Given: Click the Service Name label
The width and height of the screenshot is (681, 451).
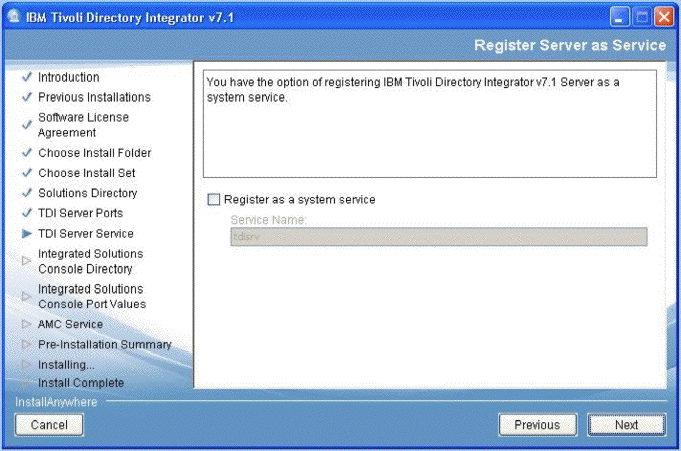Looking at the screenshot, I should [x=268, y=220].
